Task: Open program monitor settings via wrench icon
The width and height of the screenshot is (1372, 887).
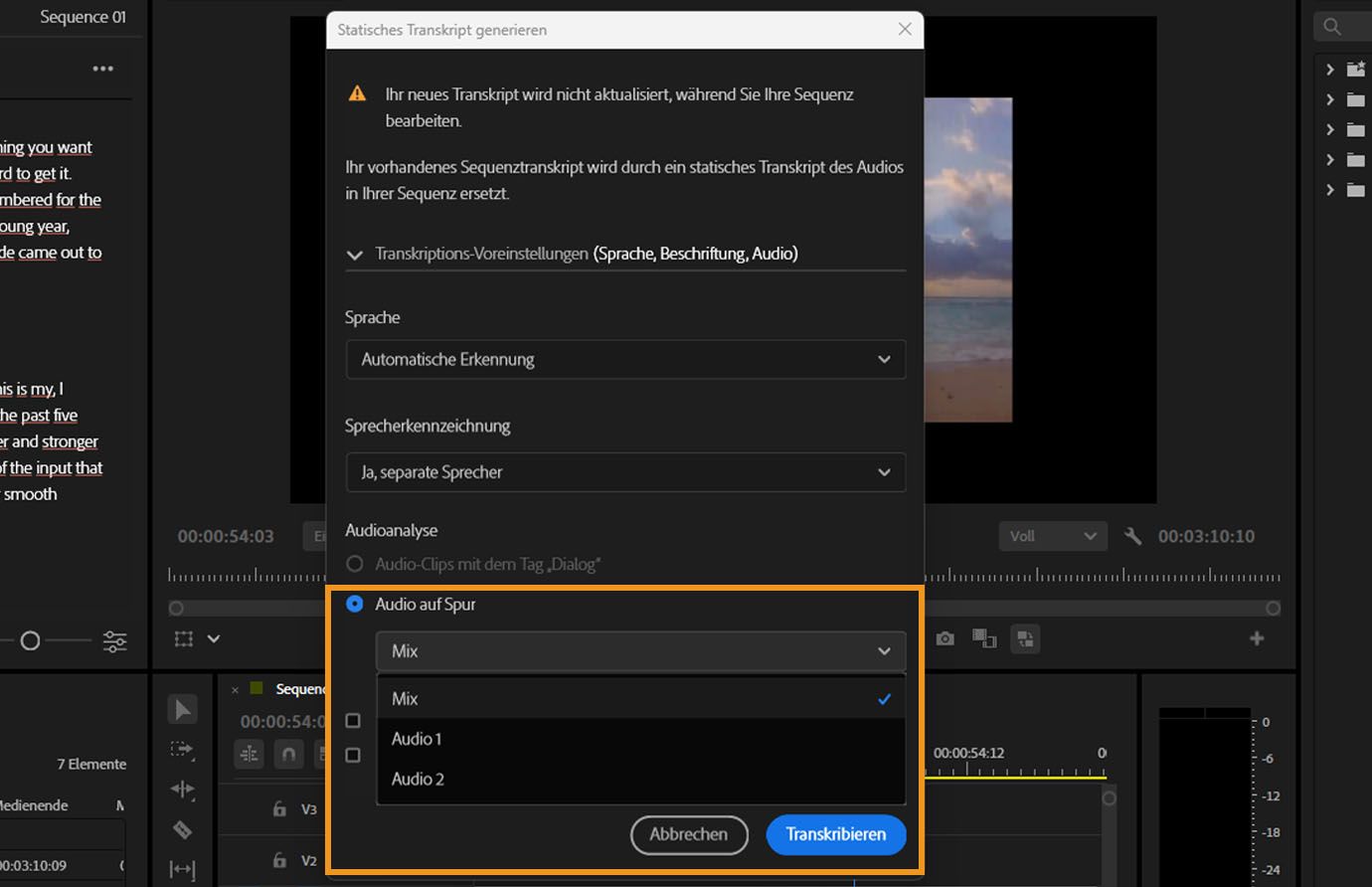Action: [x=1132, y=536]
